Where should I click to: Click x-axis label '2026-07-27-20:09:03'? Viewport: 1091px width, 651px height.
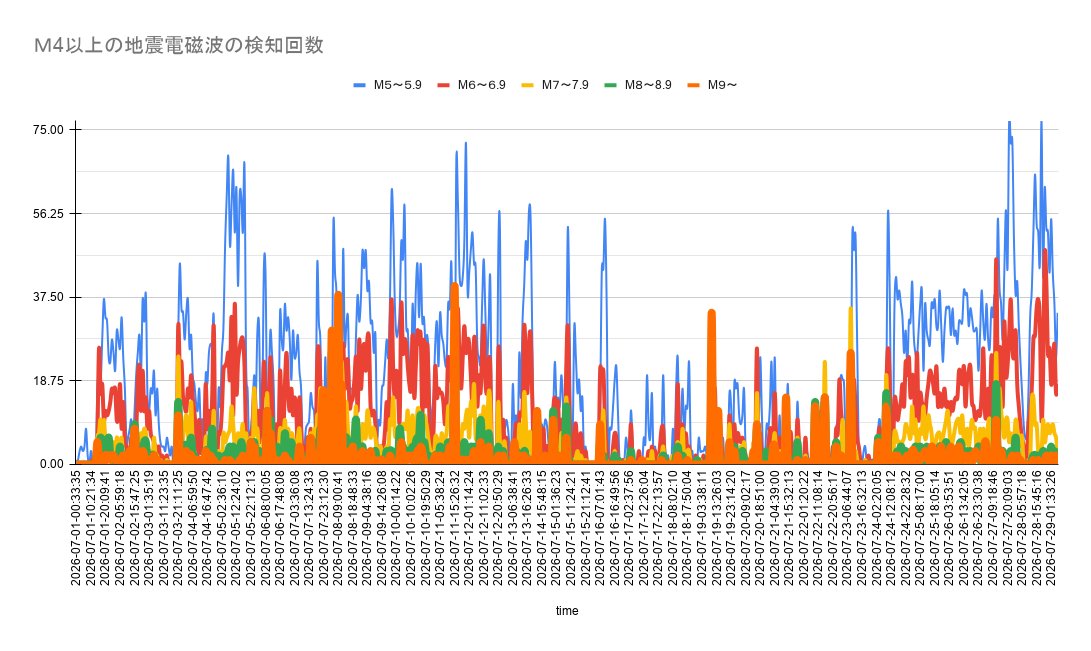pos(1010,528)
